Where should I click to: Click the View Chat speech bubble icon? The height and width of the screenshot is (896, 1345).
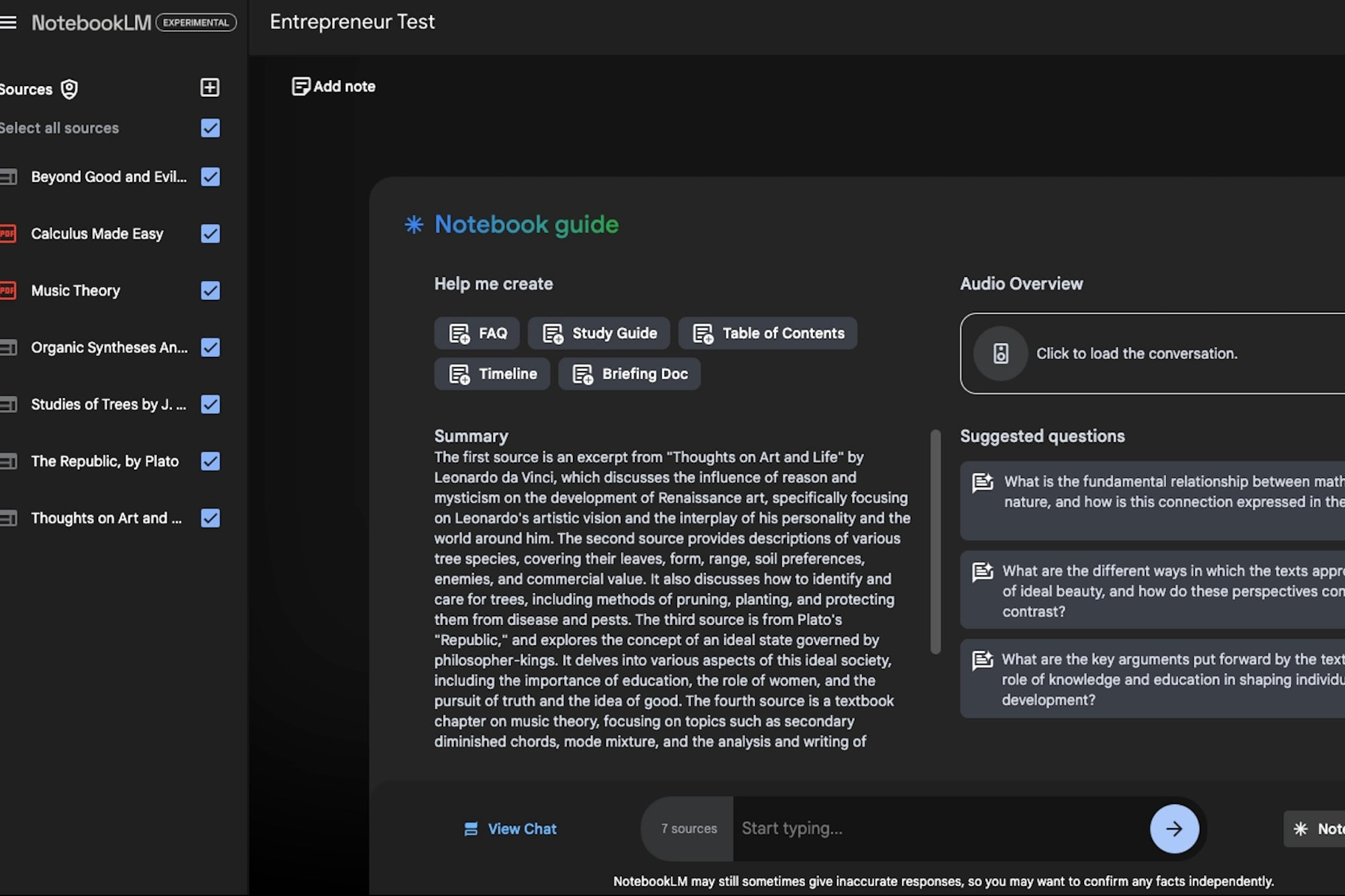471,829
